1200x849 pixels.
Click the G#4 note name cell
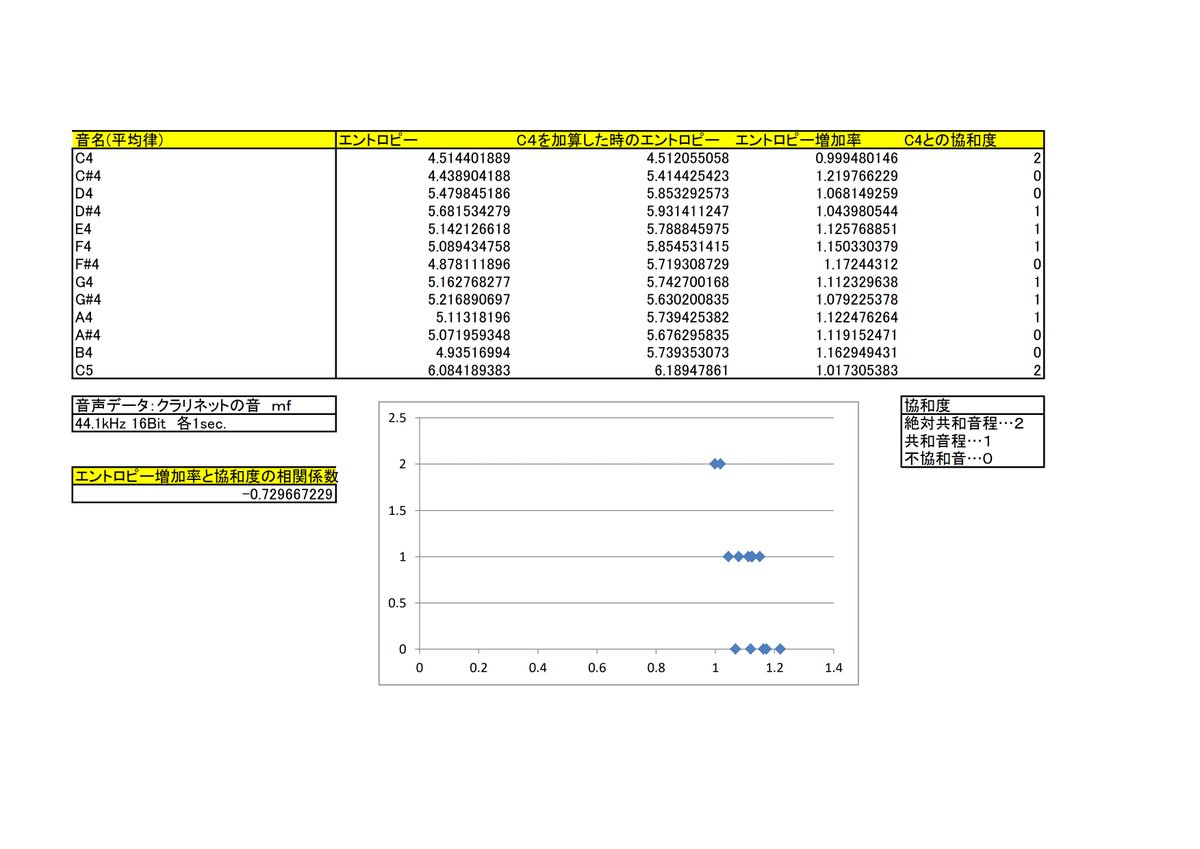click(204, 300)
